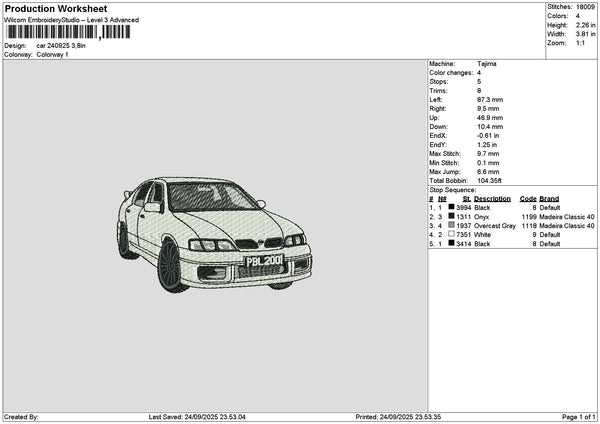
Task: Click 'Wilcom EmbroideryStudio – Level 3 Advanced' text
Action: (x=72, y=20)
